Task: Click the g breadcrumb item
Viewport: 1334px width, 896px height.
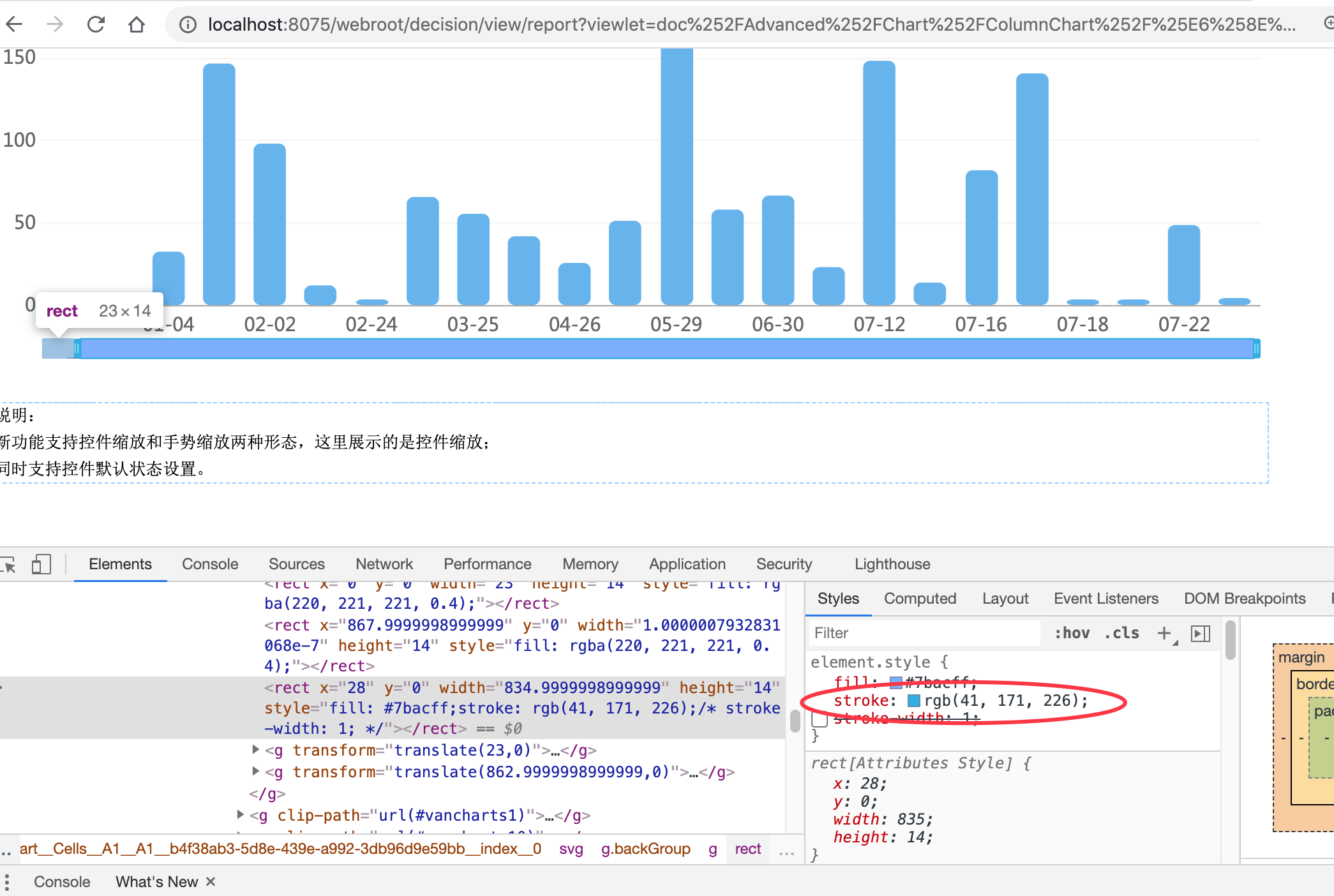Action: [x=713, y=849]
